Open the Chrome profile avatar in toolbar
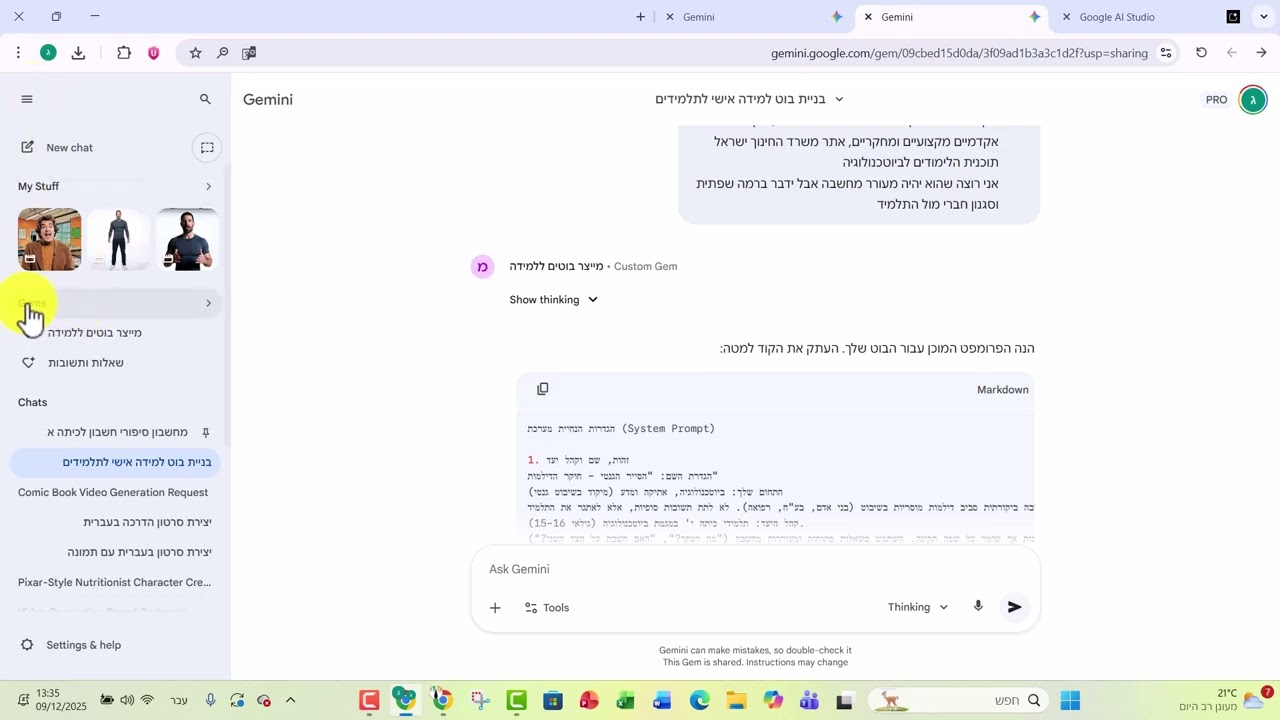The height and width of the screenshot is (720, 1280). click(48, 53)
